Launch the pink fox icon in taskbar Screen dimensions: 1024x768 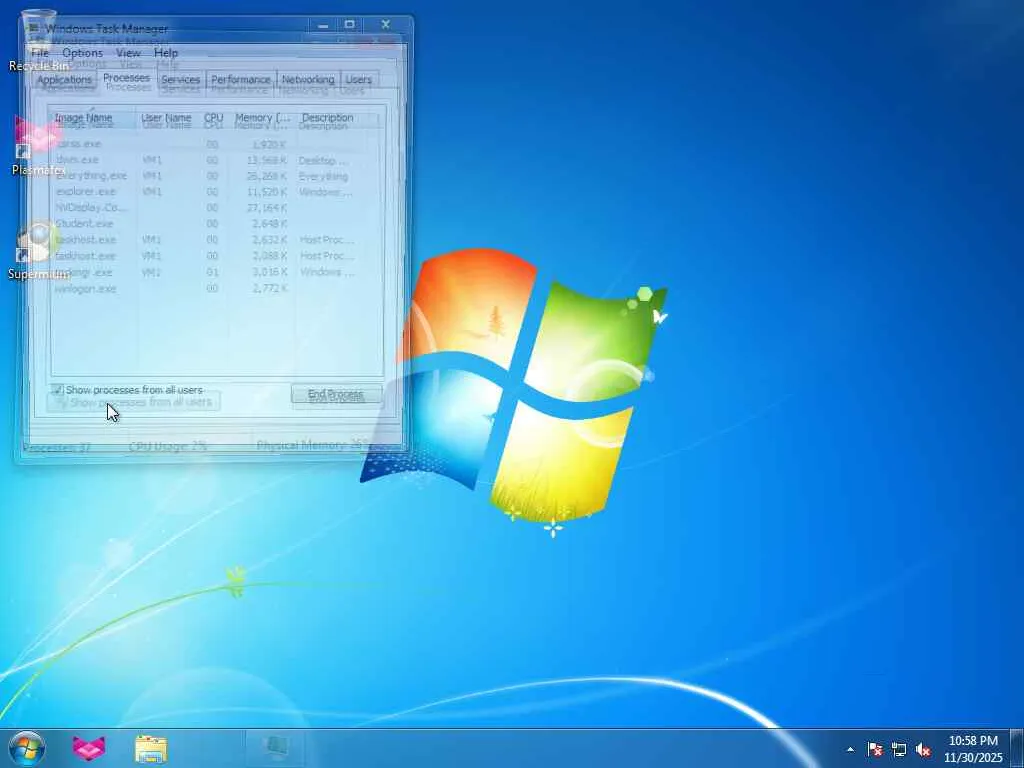[x=89, y=748]
